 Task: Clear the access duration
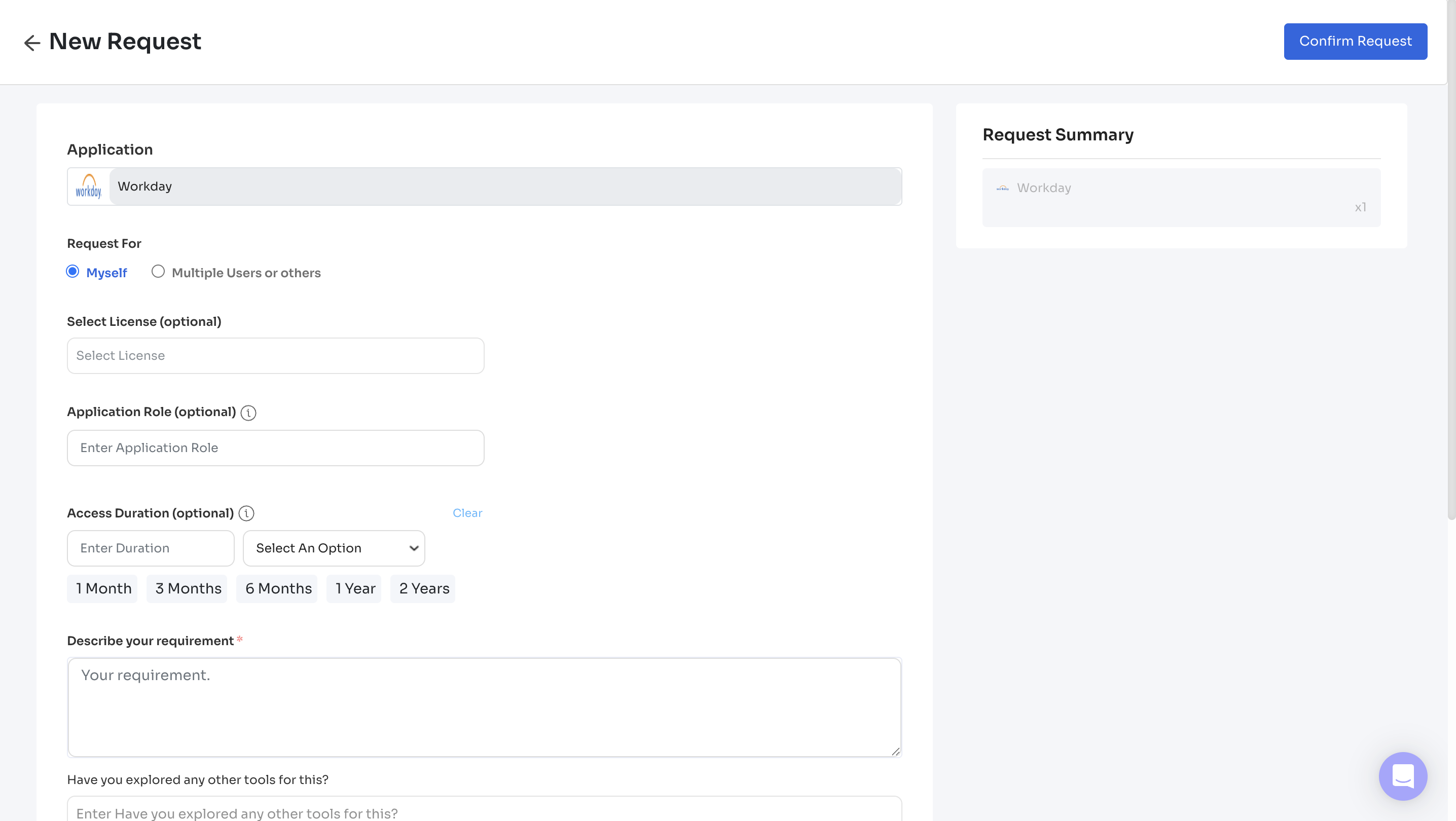467,513
